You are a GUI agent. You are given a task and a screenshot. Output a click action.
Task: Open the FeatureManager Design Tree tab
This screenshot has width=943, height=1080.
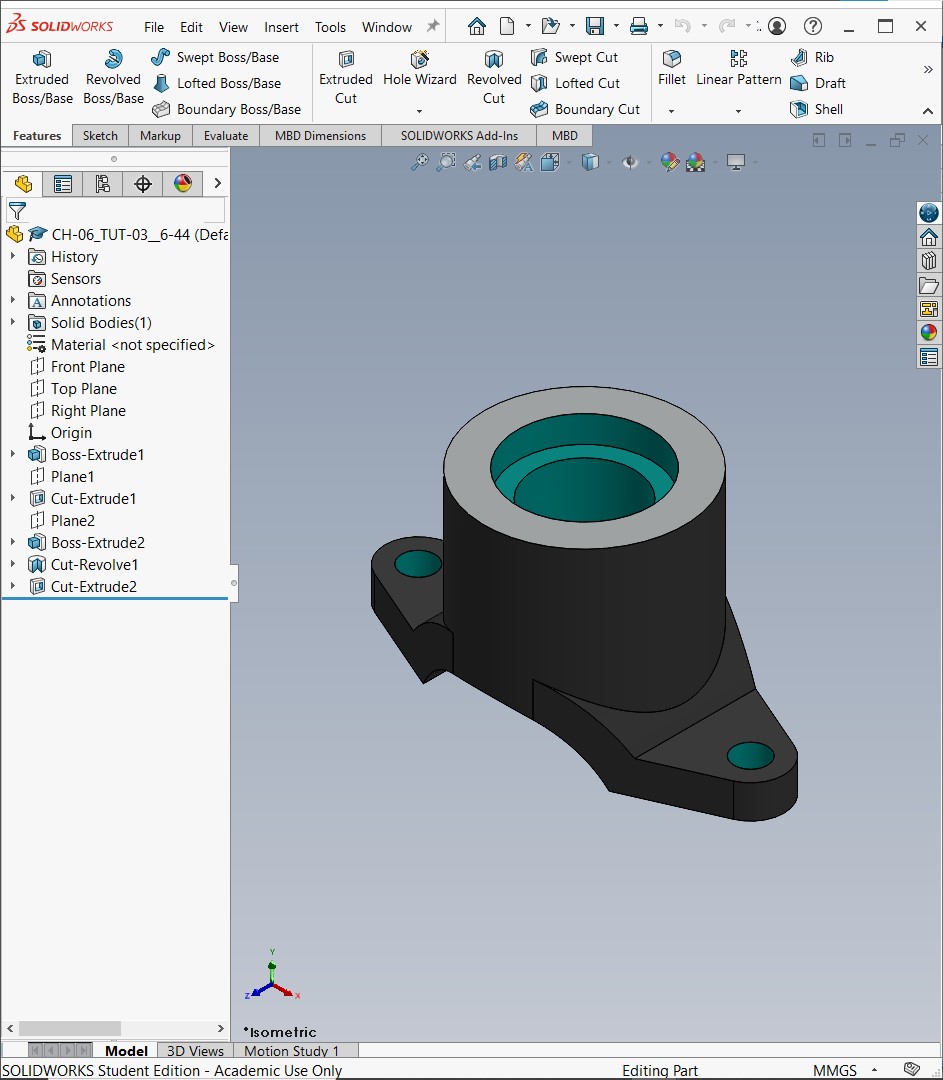pos(23,184)
